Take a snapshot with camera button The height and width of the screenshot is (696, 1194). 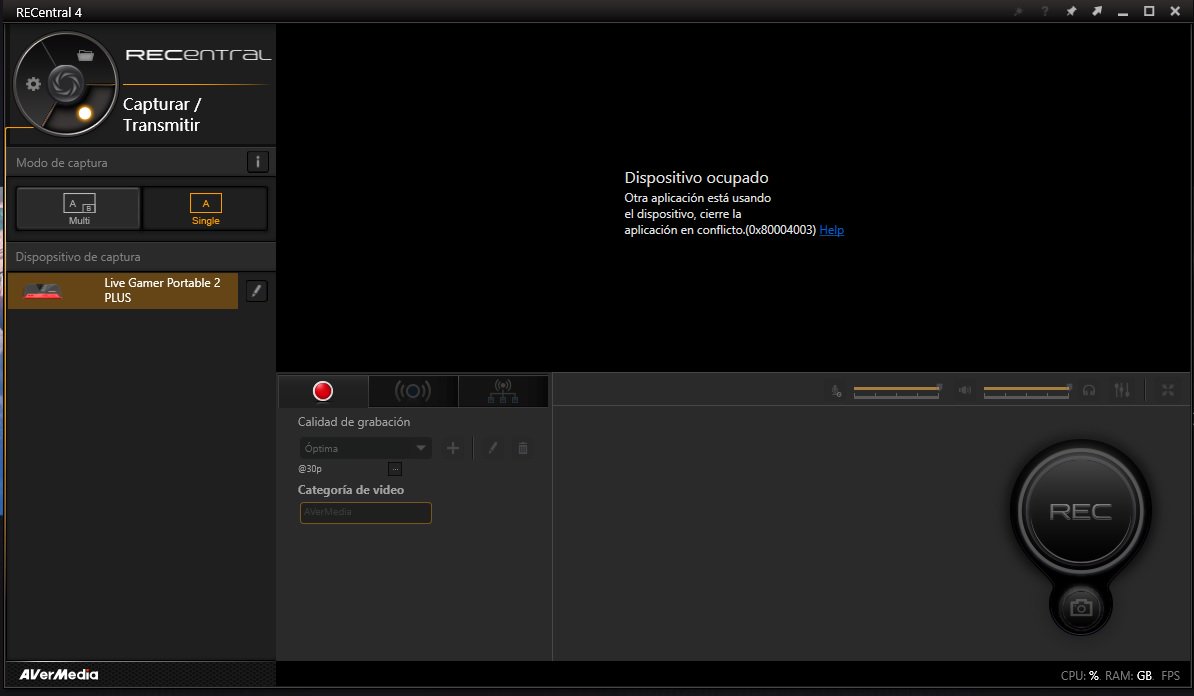[1081, 607]
